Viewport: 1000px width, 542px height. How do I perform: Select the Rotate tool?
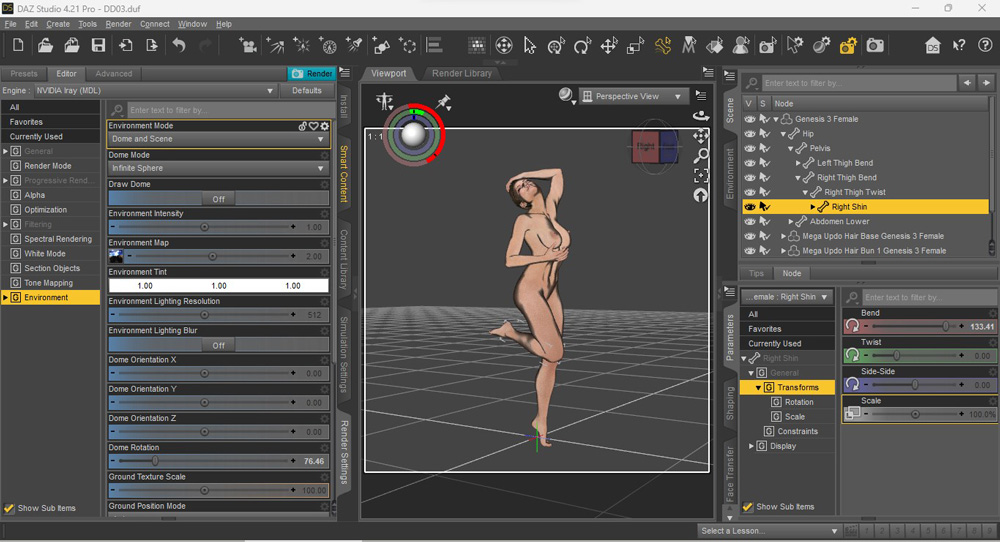[582, 45]
